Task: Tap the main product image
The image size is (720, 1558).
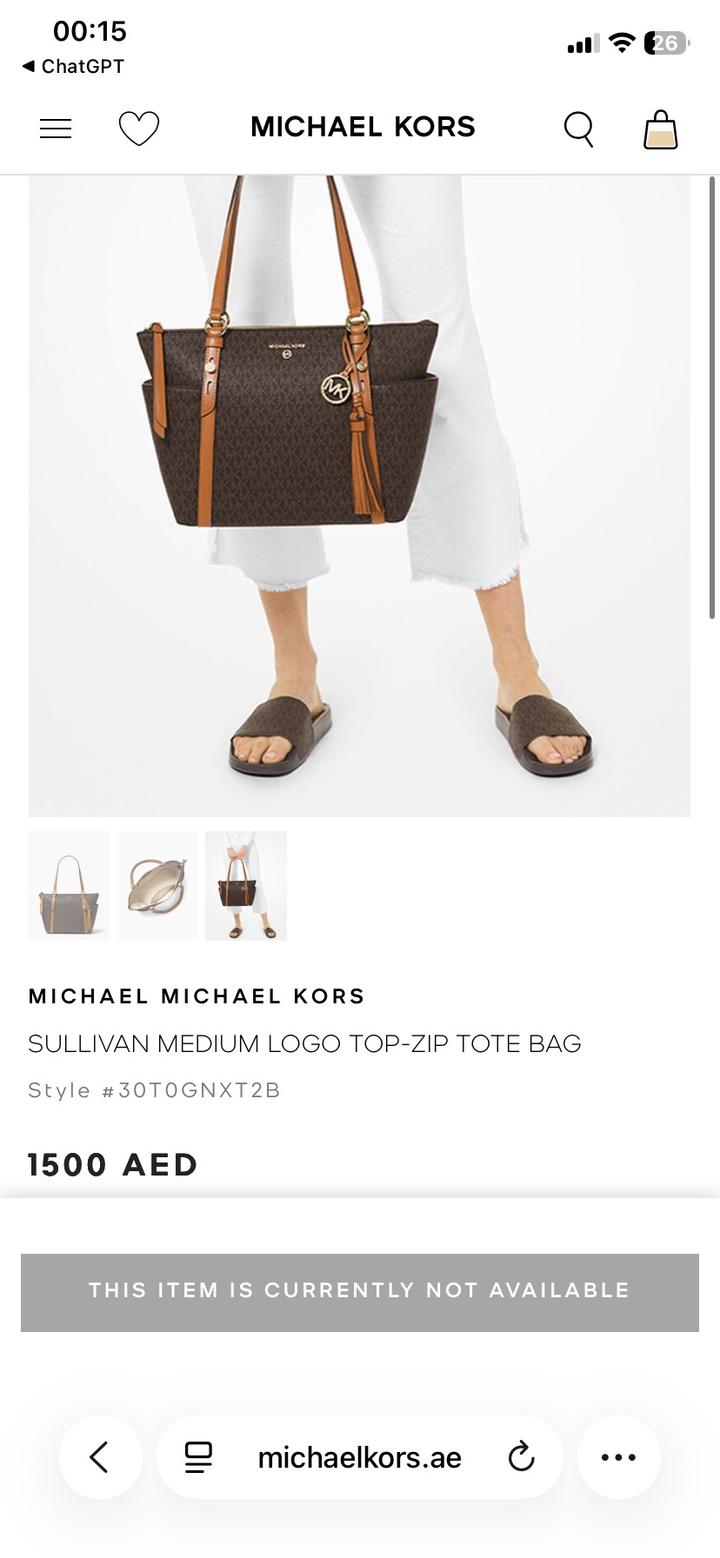Action: [x=359, y=496]
